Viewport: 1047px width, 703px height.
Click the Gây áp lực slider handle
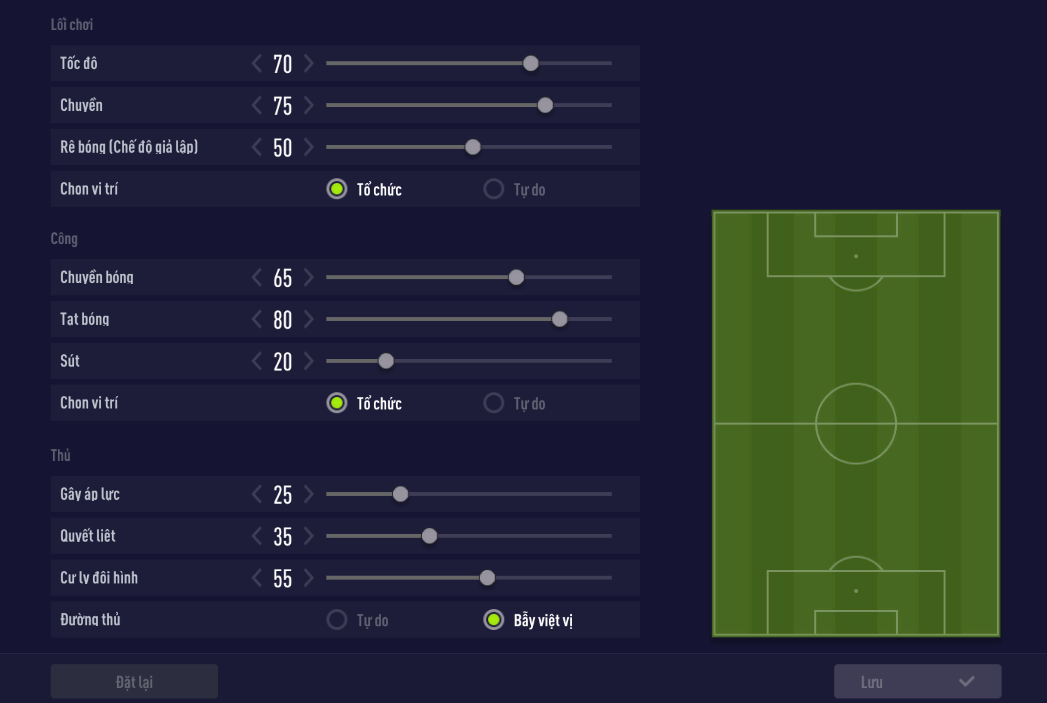pos(401,494)
